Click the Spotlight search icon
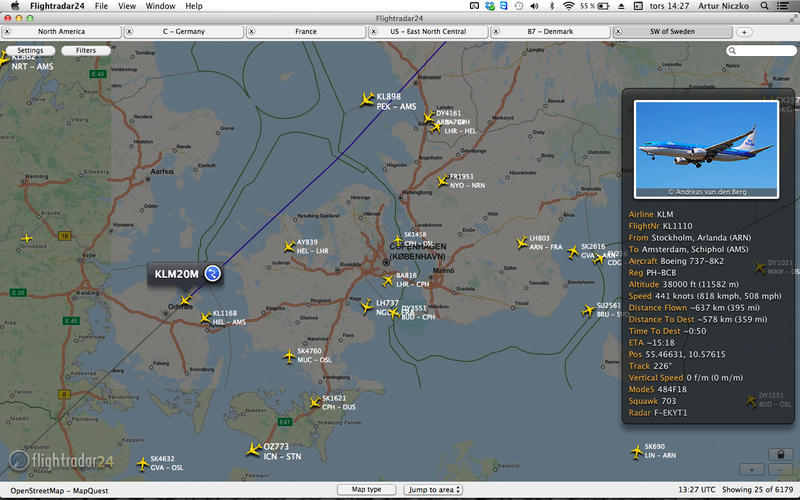The image size is (800, 500). pyautogui.click(x=764, y=6)
